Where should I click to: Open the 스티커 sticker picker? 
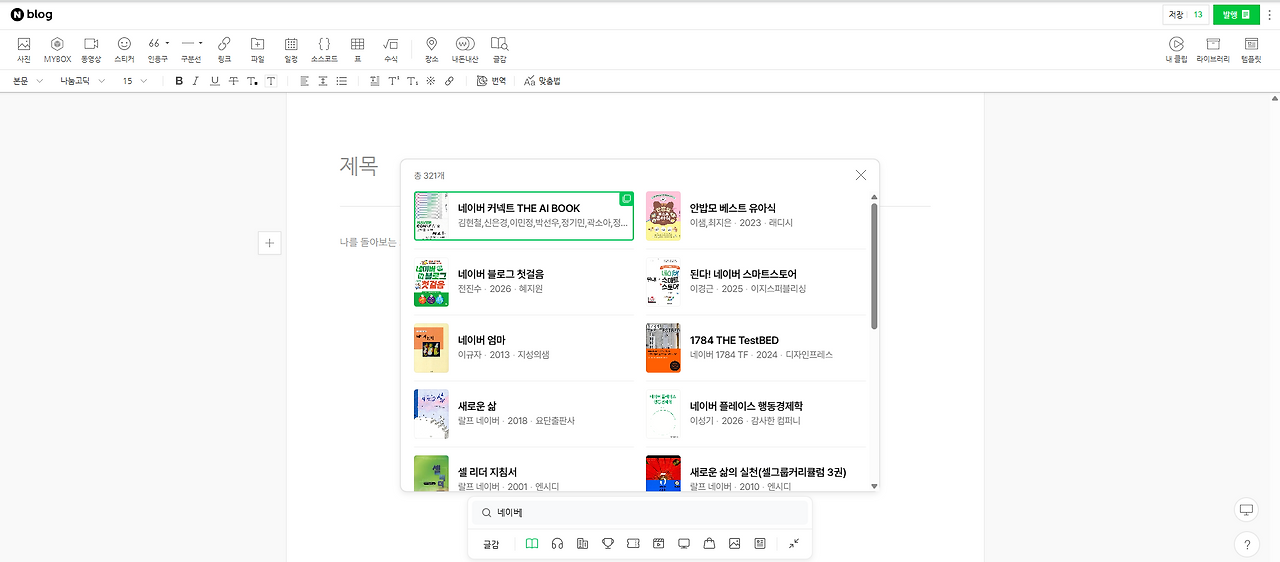(124, 49)
